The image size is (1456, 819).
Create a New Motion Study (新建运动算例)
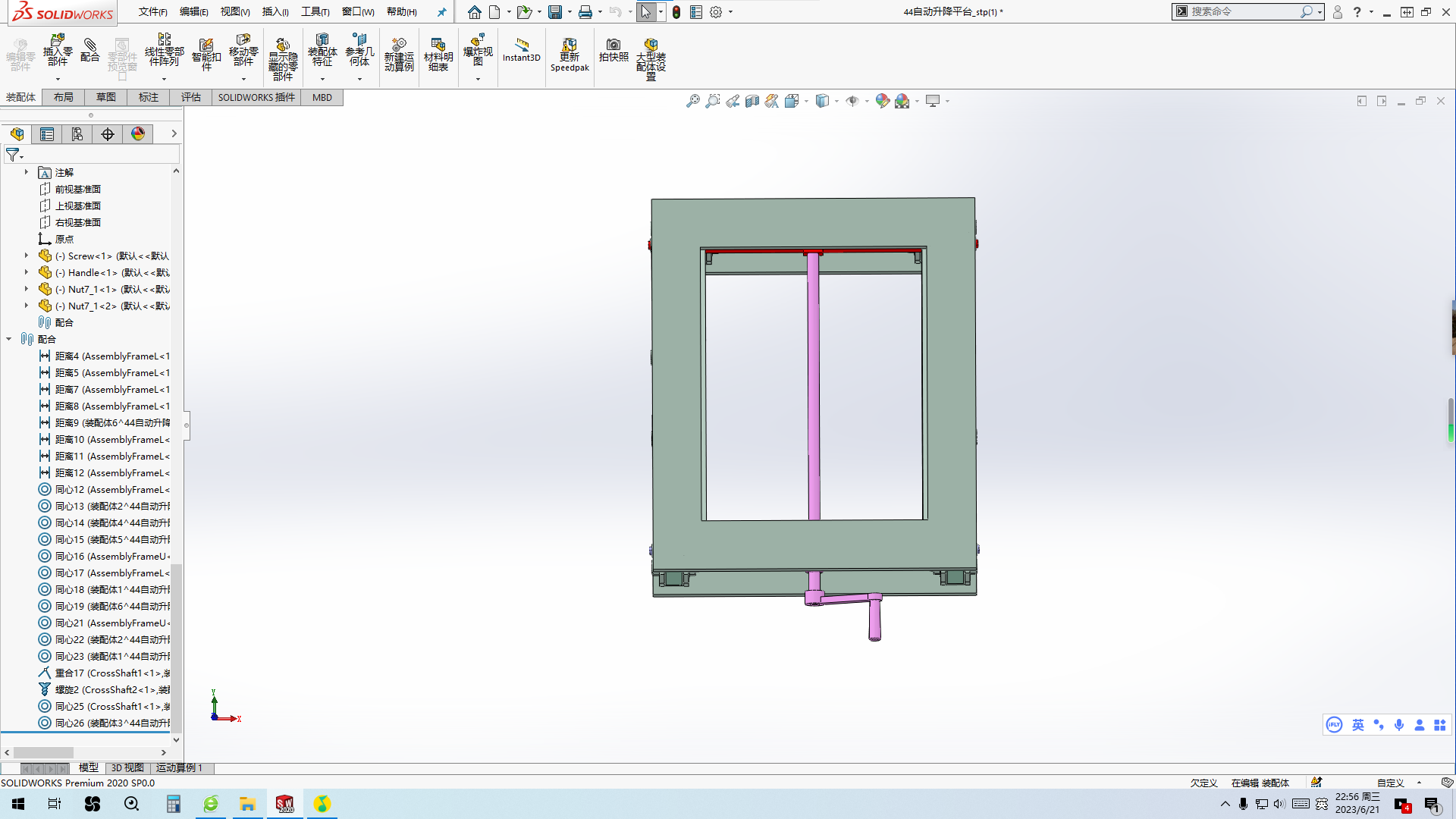tap(399, 55)
